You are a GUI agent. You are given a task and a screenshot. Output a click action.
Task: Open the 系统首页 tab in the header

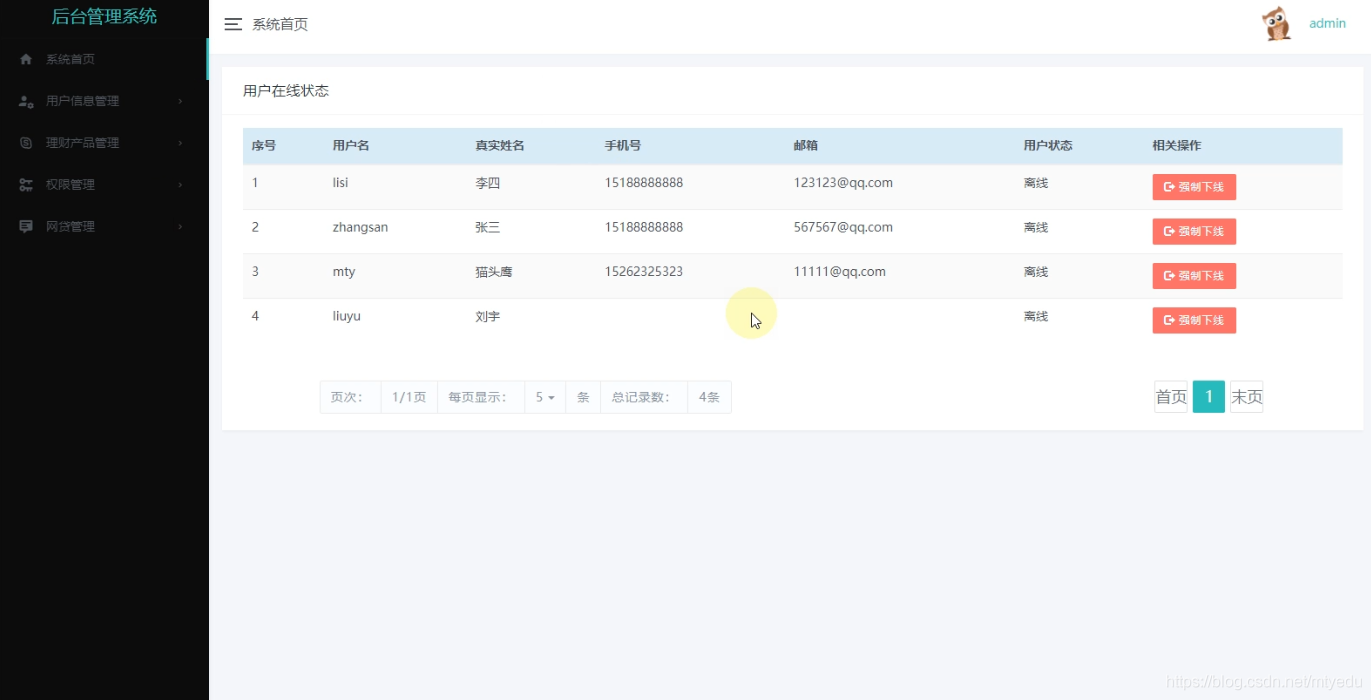[281, 24]
